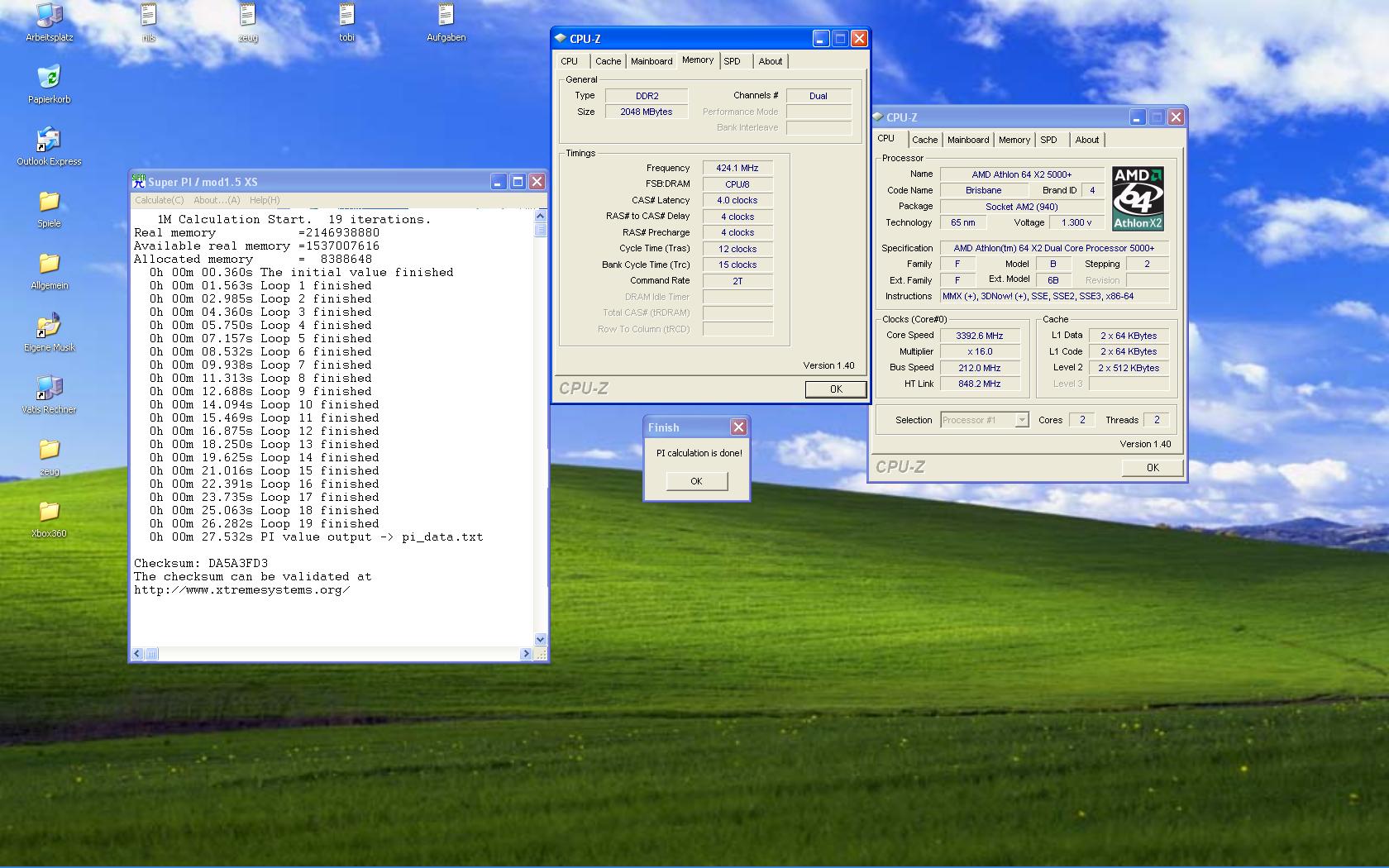The image size is (1389, 868).
Task: Click the Voltage value 1.300 v
Action: click(x=1076, y=222)
